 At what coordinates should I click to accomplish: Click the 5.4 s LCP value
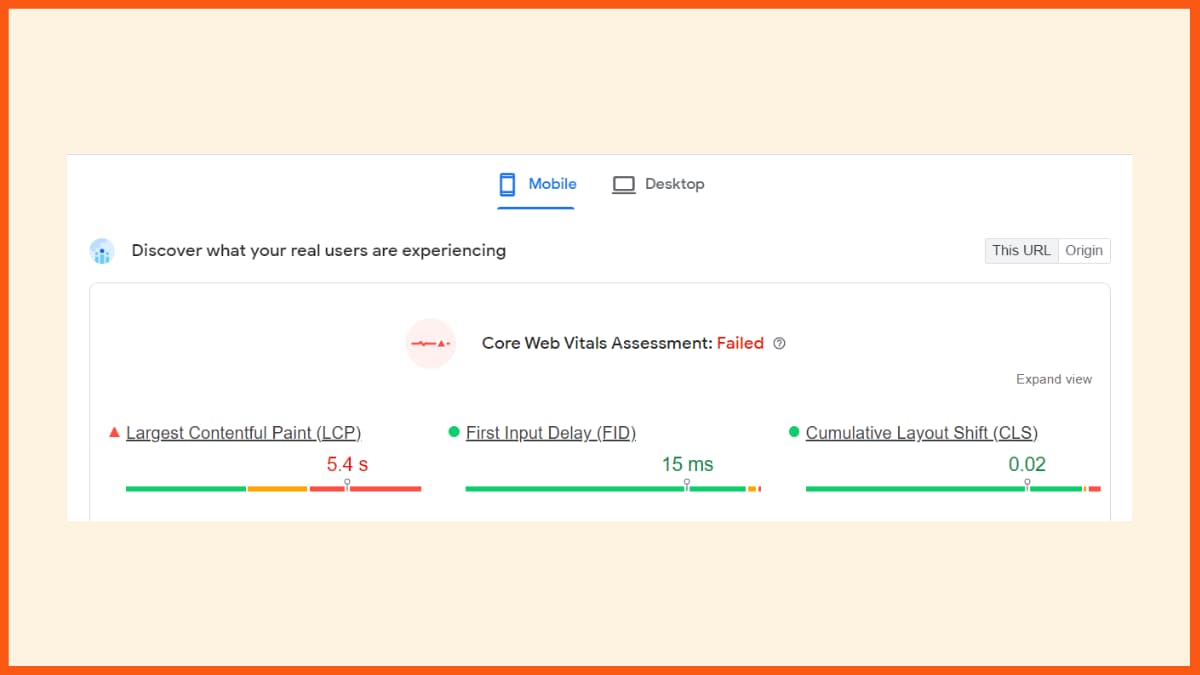coord(347,464)
